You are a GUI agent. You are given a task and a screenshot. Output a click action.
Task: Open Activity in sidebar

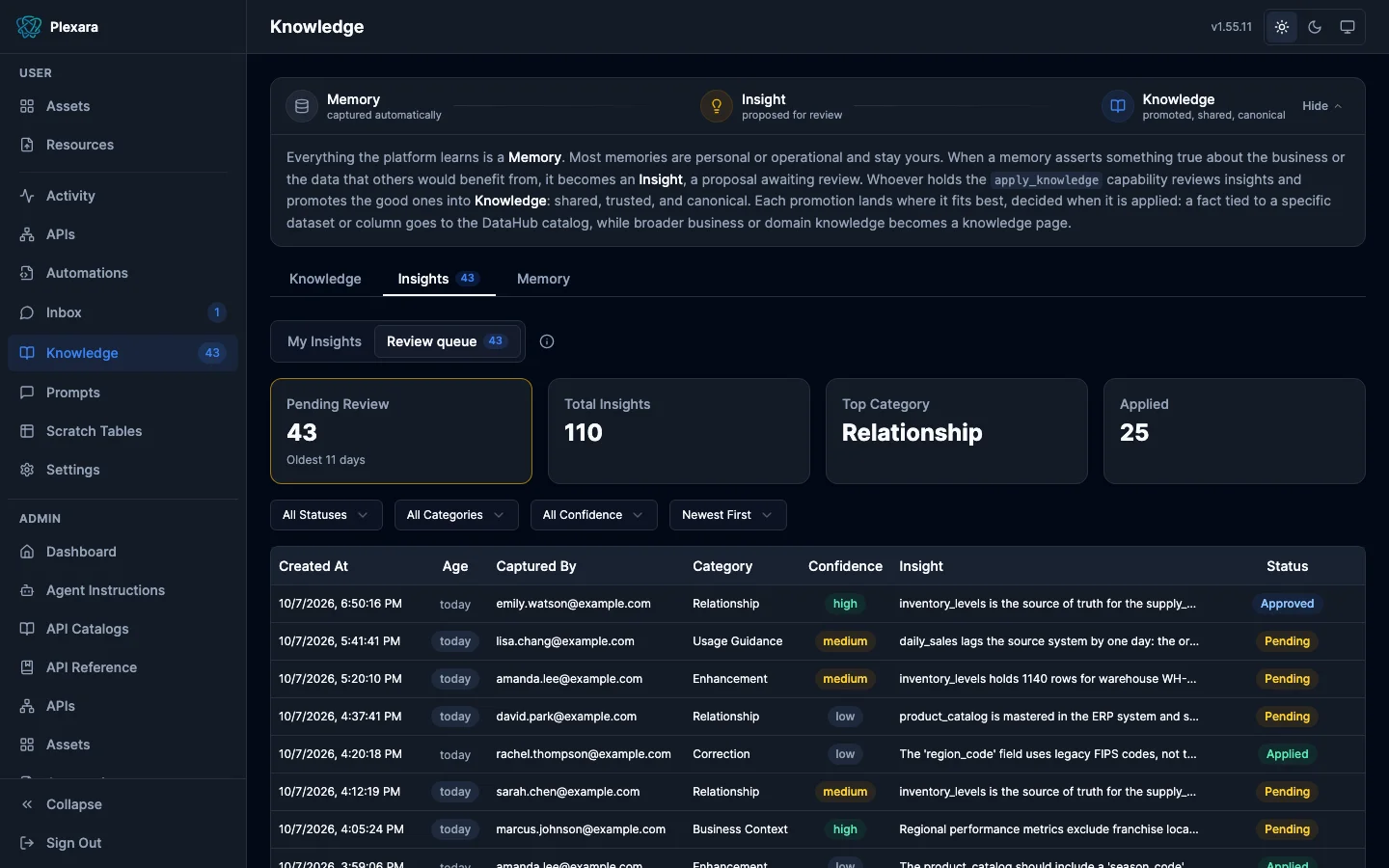(x=123, y=196)
